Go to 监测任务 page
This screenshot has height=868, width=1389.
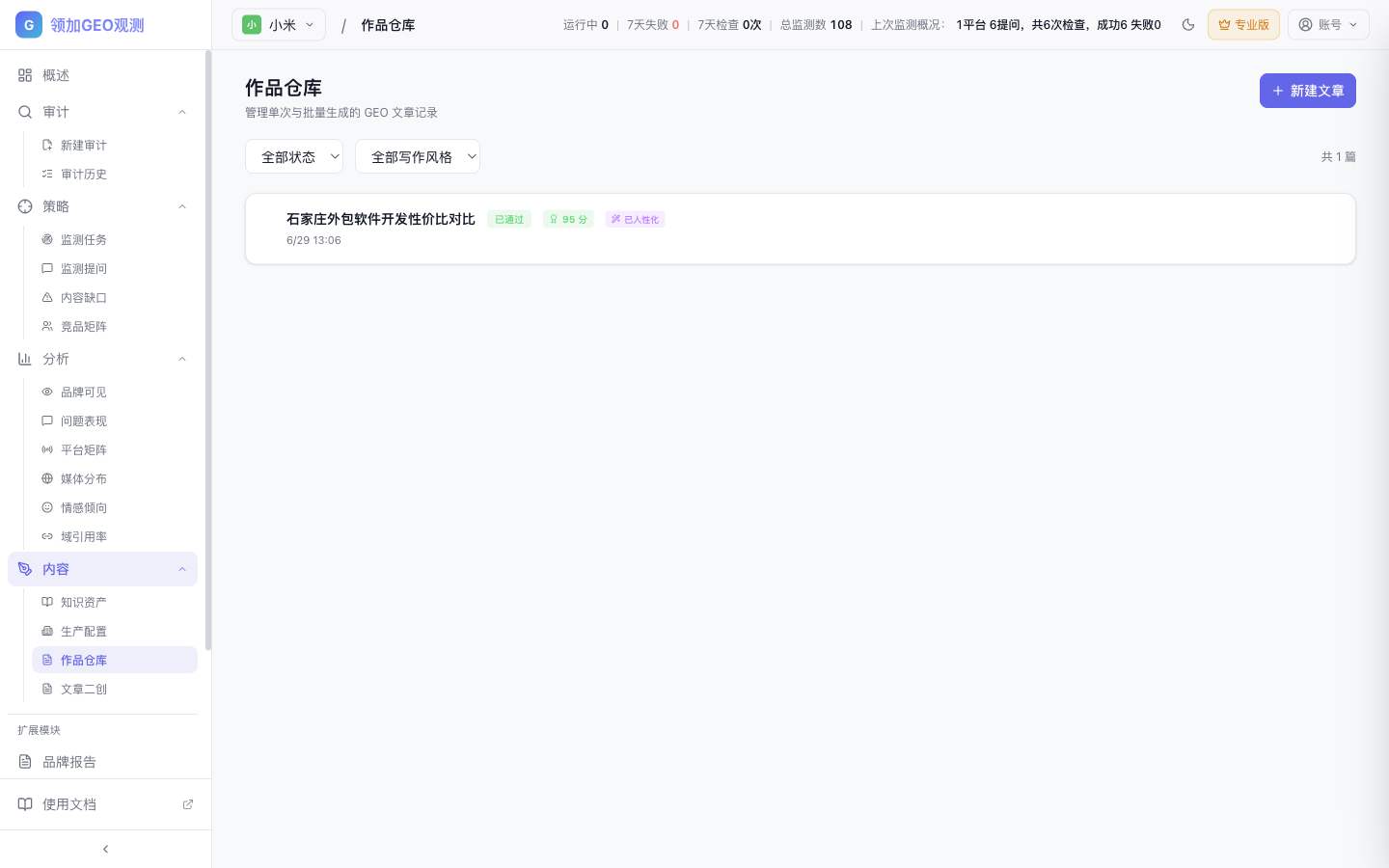pos(115,239)
